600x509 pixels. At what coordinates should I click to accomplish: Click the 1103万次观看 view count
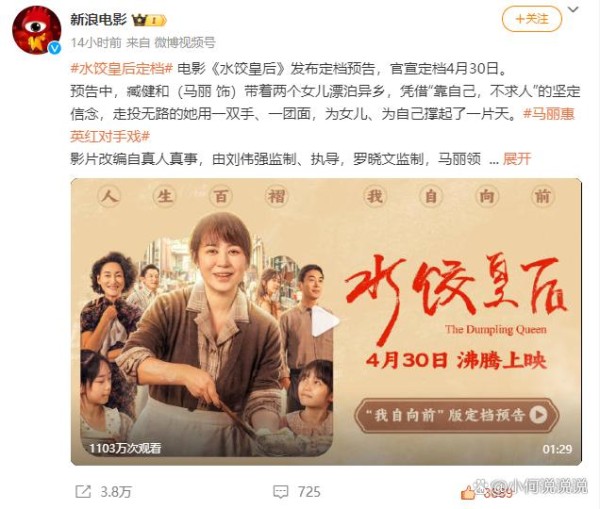125,448
